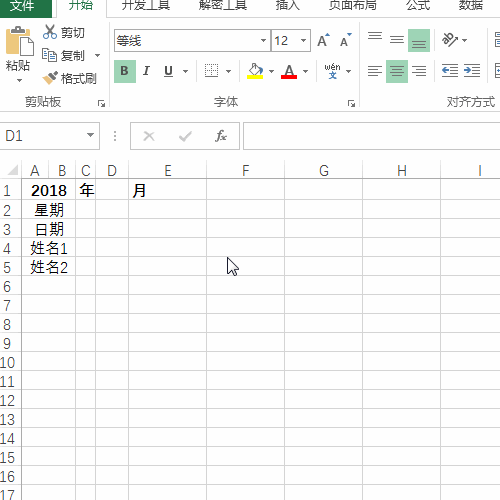Decrease indent icon
This screenshot has width=500, height=500.
pyautogui.click(x=450, y=71)
